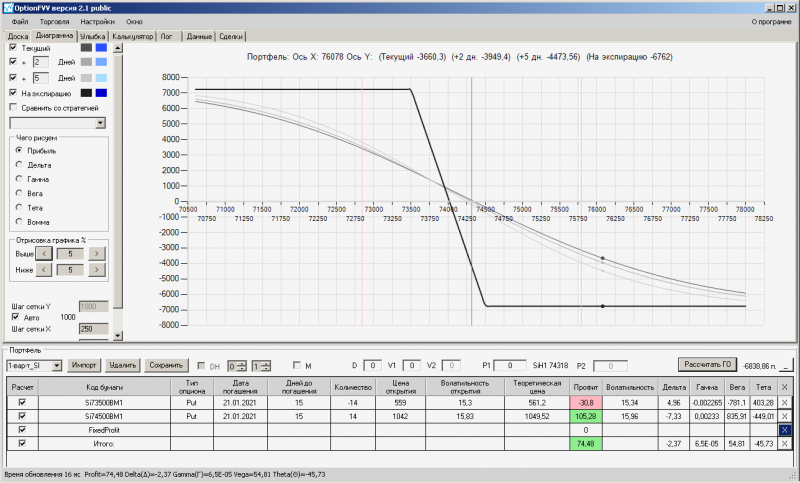Pick dark blue swatch for На экспирацию
Screen dimensions: 800x483
click(x=101, y=93)
